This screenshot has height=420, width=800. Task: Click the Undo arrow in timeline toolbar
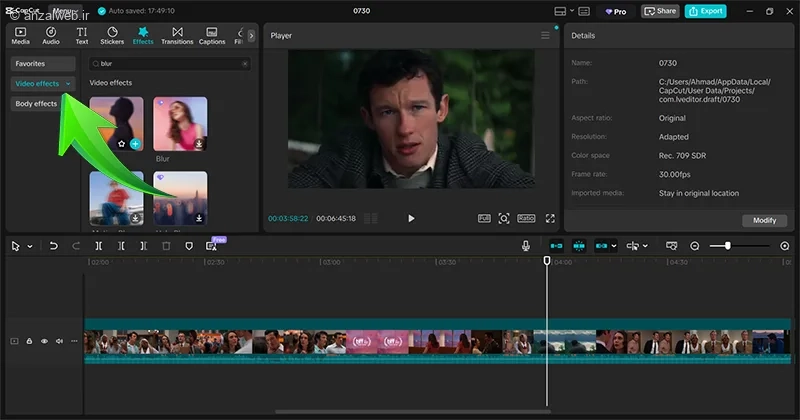pos(54,245)
